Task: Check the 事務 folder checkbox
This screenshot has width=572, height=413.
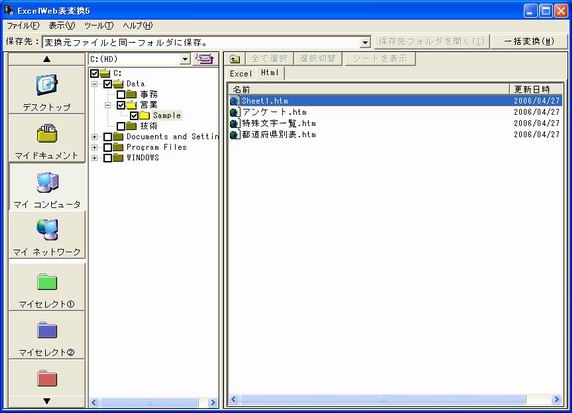Action: pos(121,94)
